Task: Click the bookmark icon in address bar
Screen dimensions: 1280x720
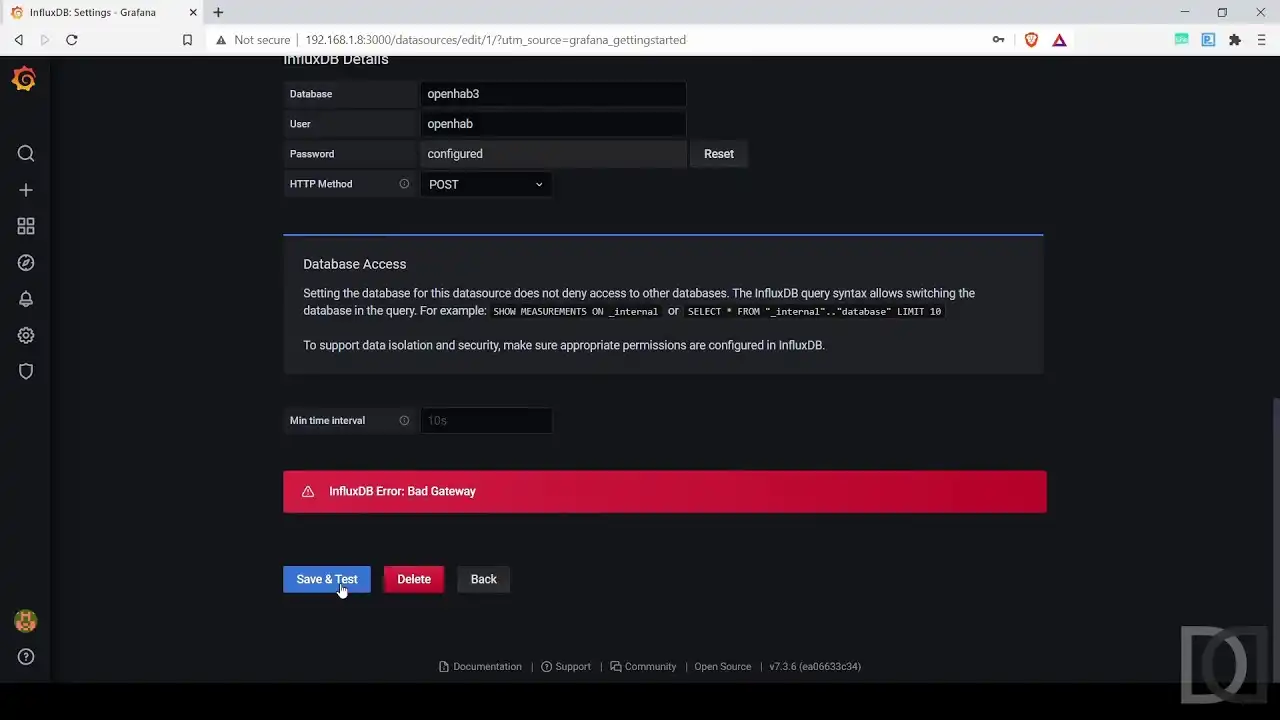Action: point(187,40)
